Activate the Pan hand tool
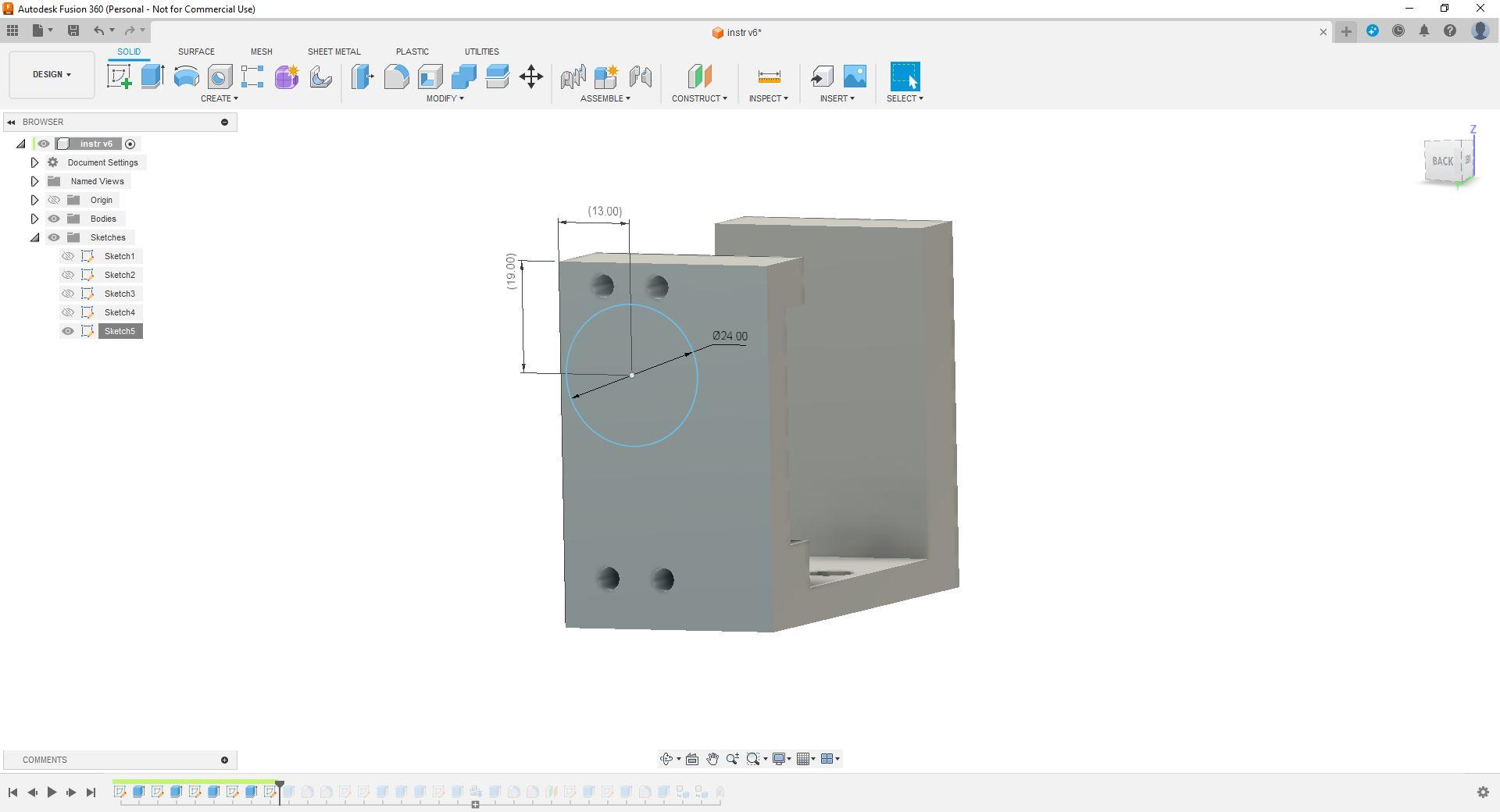The image size is (1500, 812). [712, 759]
